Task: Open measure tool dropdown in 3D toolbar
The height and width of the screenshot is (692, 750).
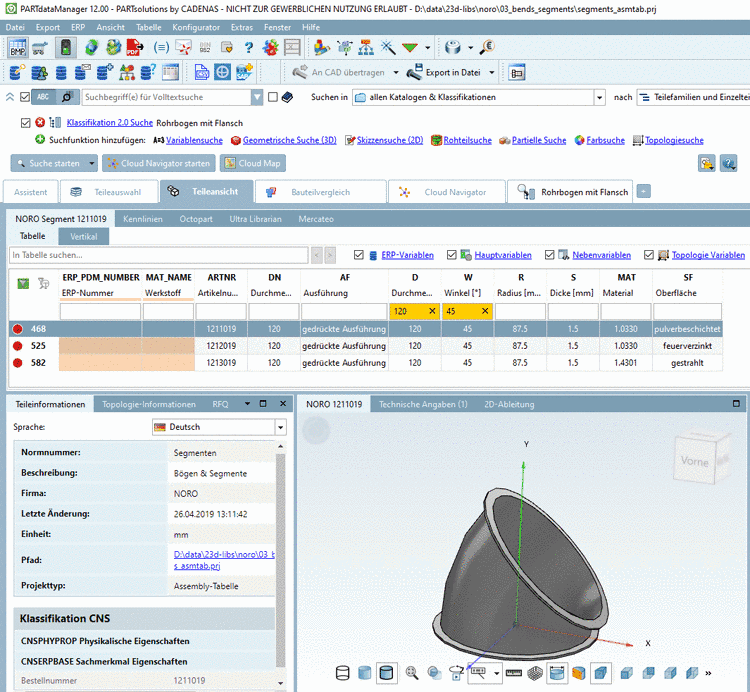Action: [x=496, y=673]
